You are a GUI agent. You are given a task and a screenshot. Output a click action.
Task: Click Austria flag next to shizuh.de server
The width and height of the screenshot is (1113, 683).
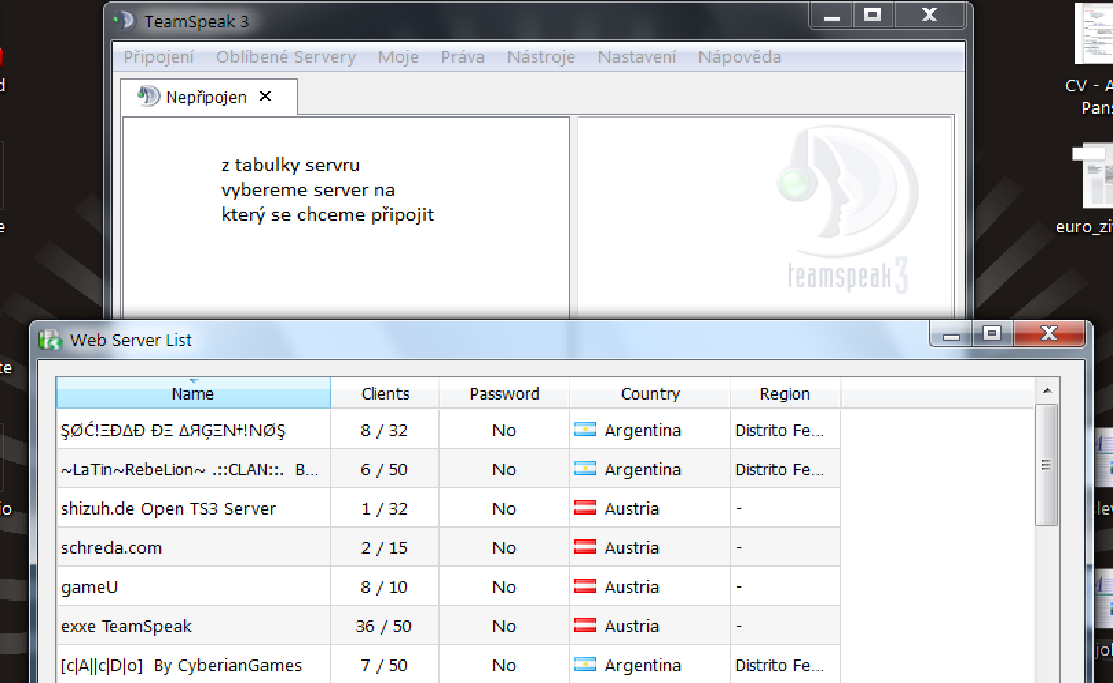click(x=585, y=508)
